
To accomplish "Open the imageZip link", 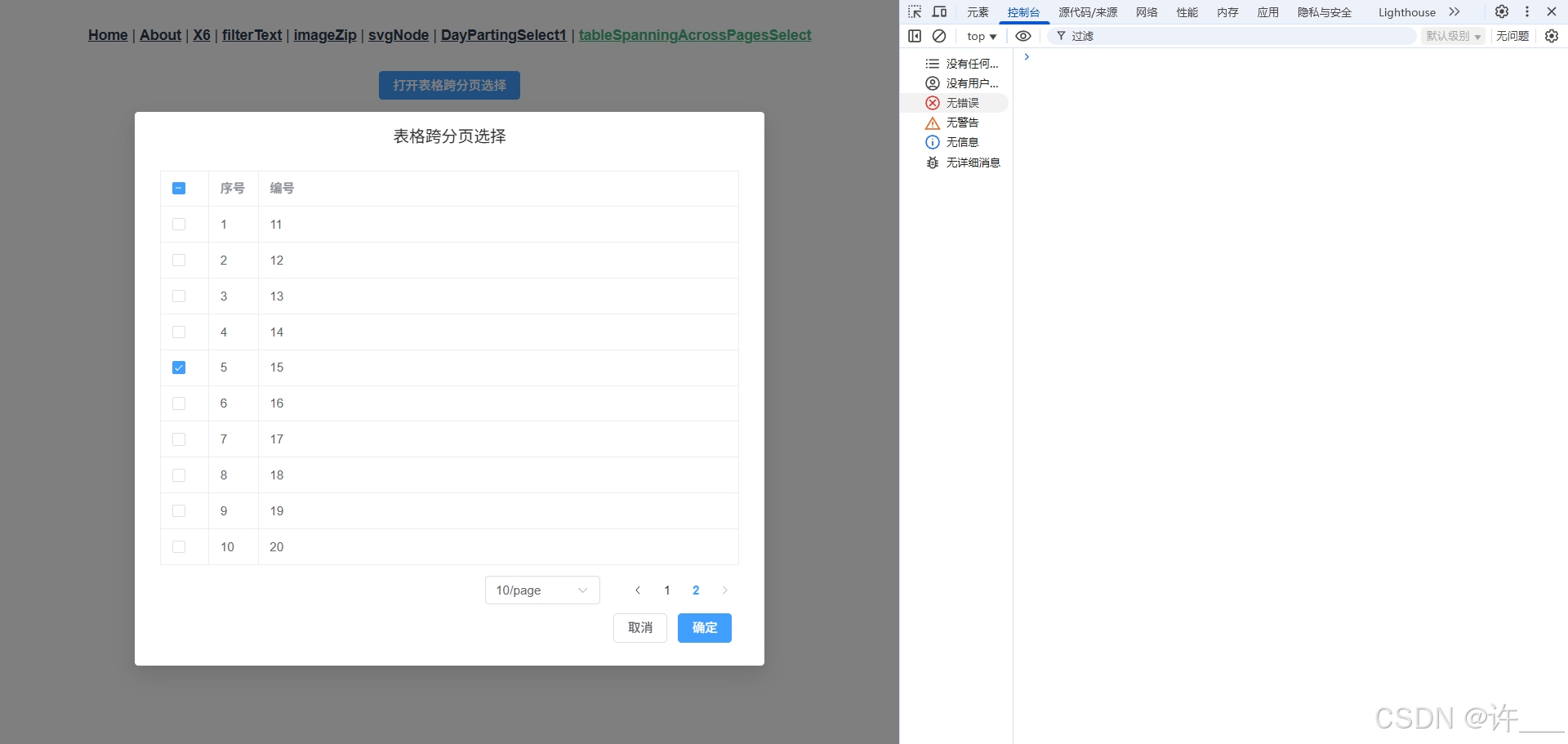I will tap(325, 35).
